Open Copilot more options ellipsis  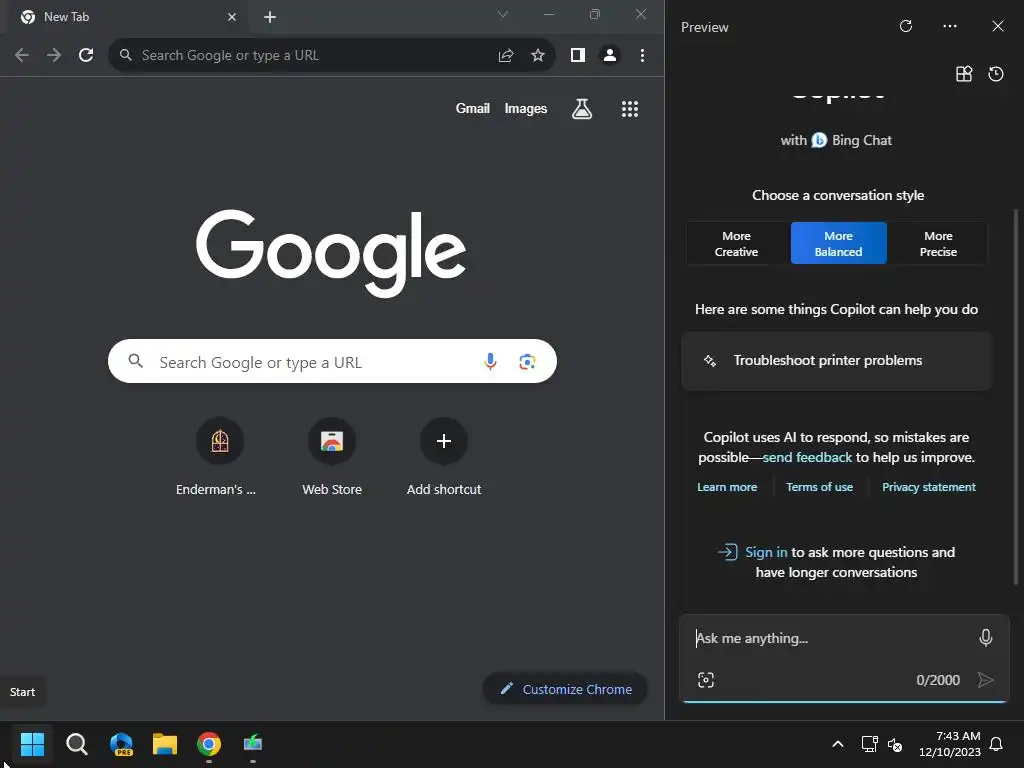click(950, 26)
